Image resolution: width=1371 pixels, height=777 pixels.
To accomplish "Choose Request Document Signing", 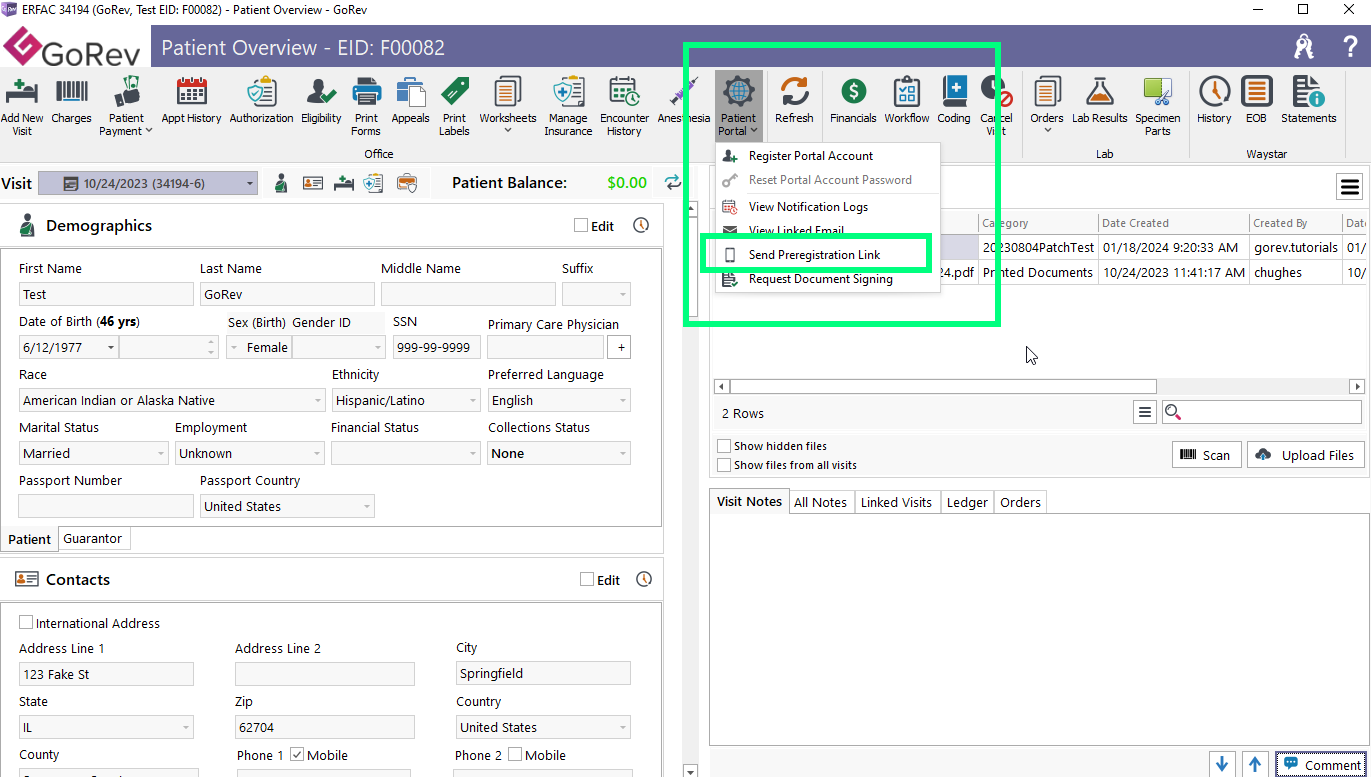I will (827, 279).
